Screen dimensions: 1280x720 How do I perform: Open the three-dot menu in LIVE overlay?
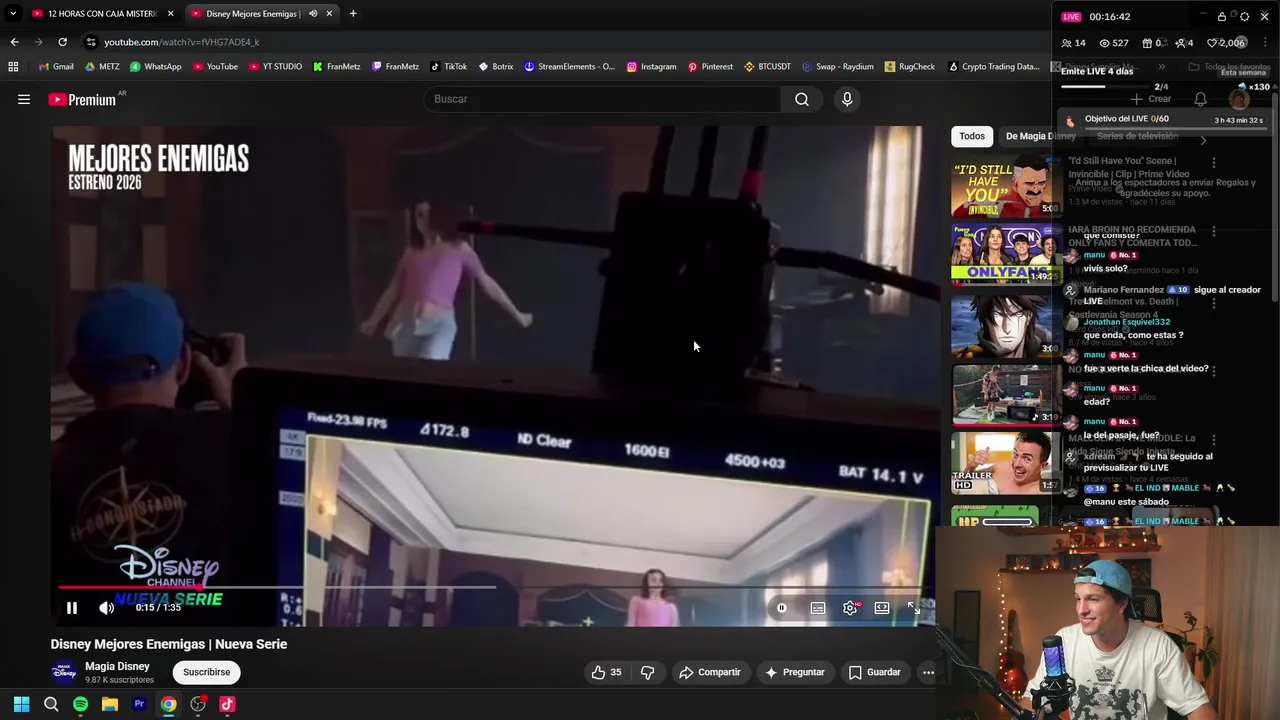[x=1267, y=43]
